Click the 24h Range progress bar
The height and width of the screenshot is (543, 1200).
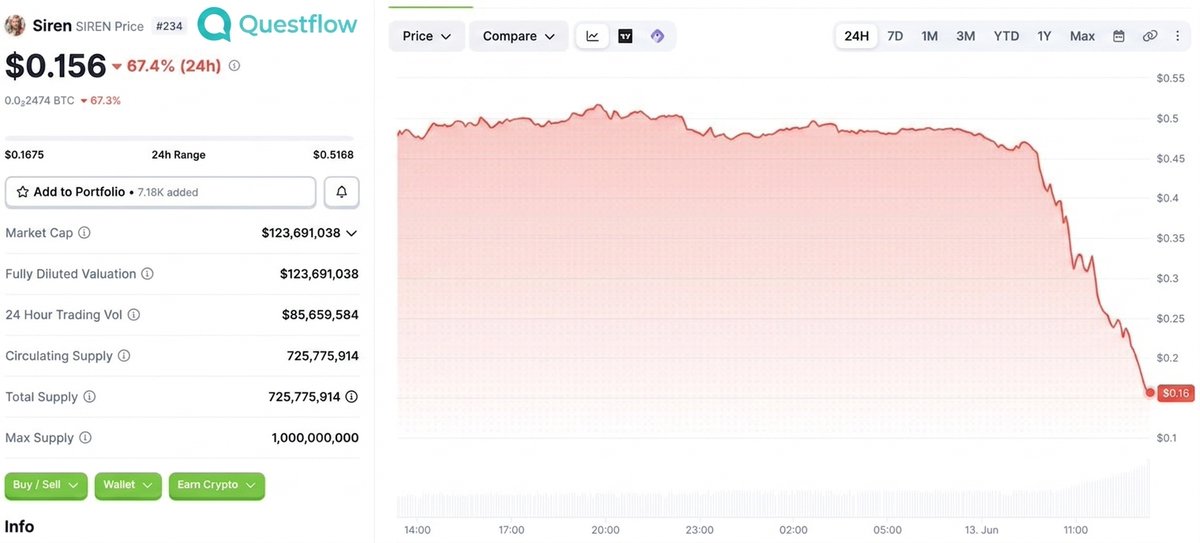point(179,138)
